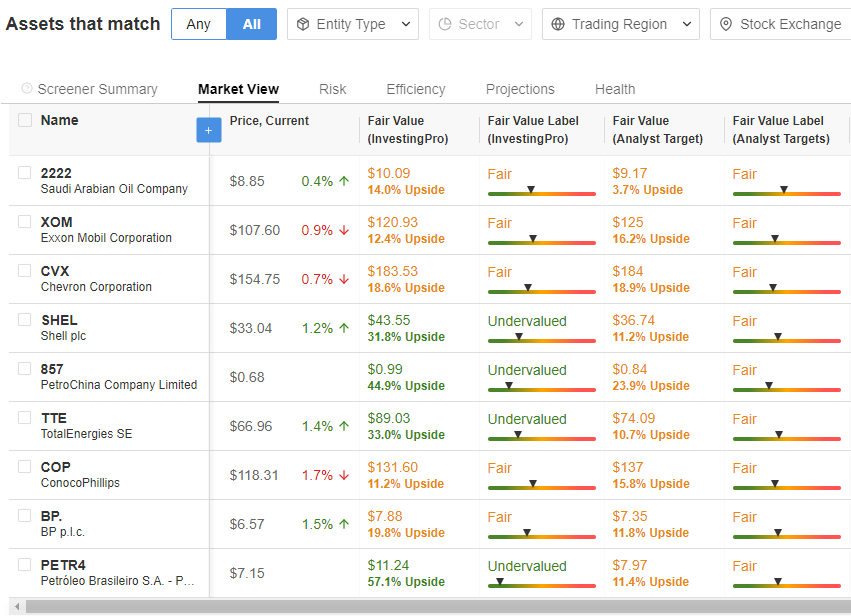Viewport: 851px width, 616px height.
Task: Toggle the select-all checkbox beside Name
Action: point(25,120)
